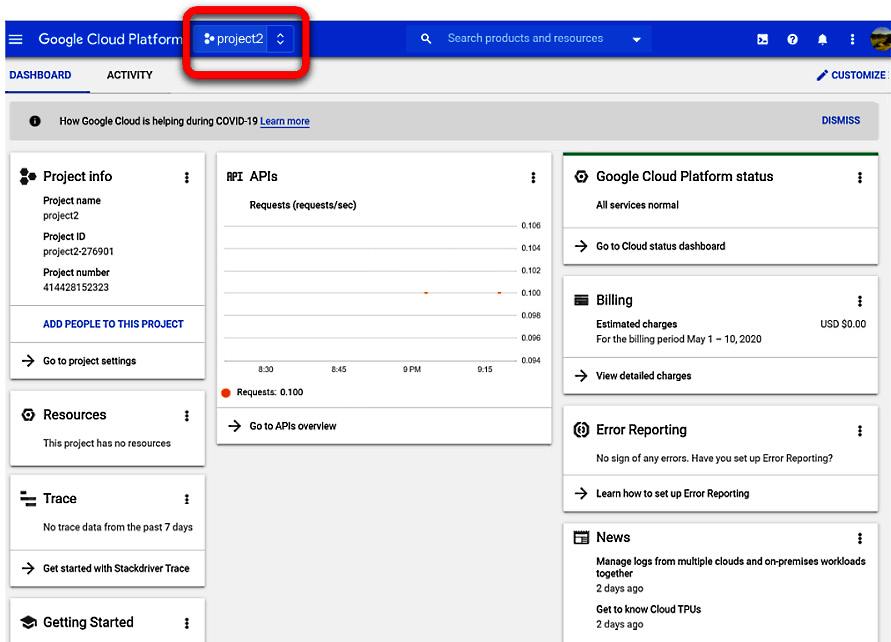Click the All services normal status text
Viewport: 891px width, 642px height.
click(637, 205)
